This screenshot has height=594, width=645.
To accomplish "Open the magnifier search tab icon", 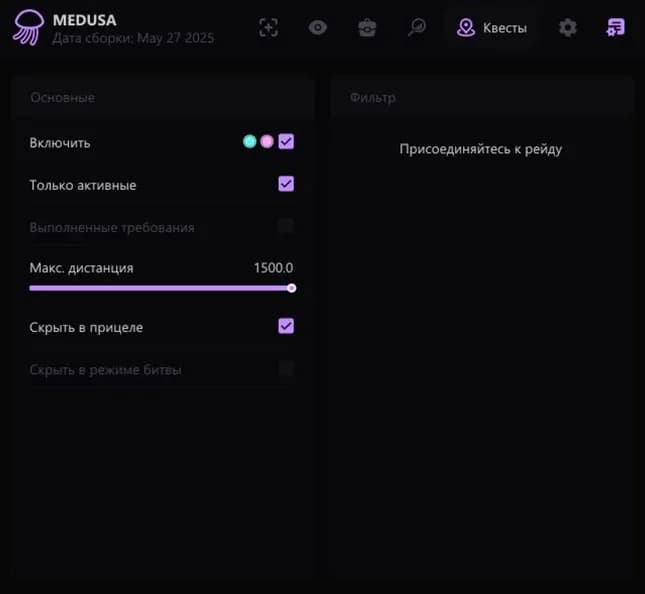I will tap(417, 28).
